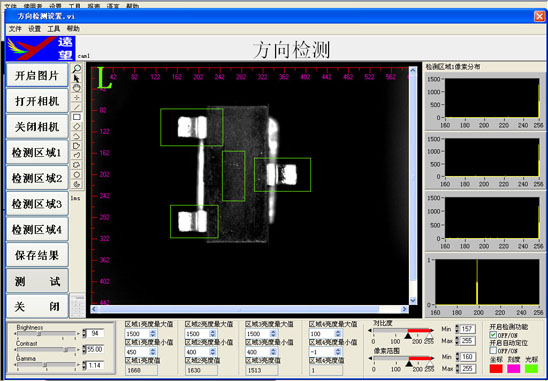This screenshot has height=381, width=548.
Task: Select the arrow pointer tool
Action: coord(77,78)
